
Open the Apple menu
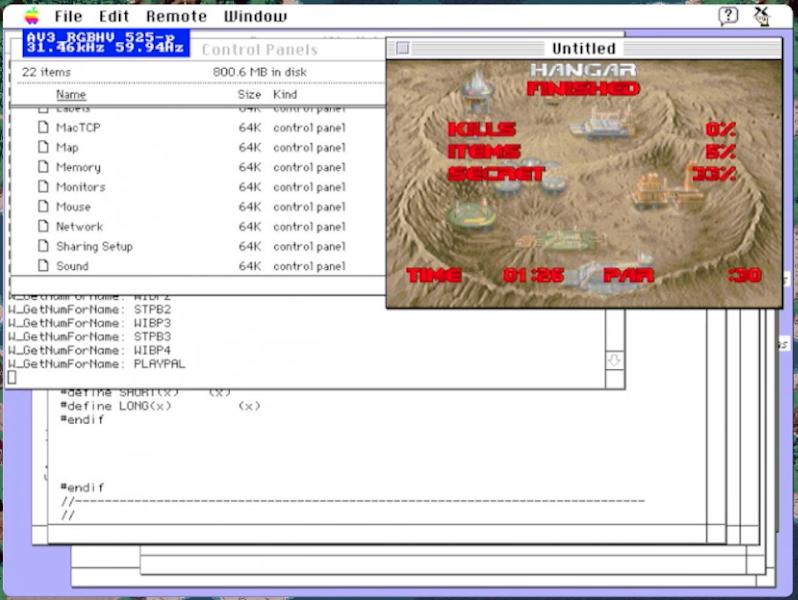pyautogui.click(x=32, y=16)
